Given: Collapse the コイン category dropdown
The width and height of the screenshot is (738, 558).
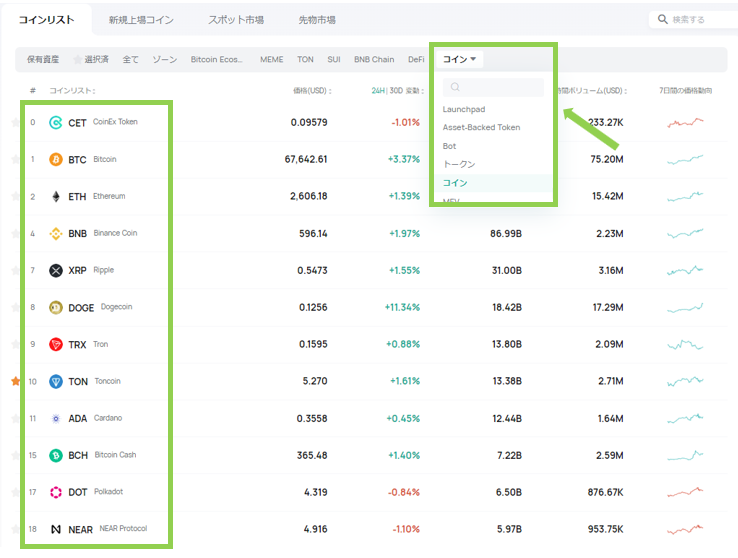Looking at the screenshot, I should coord(459,59).
